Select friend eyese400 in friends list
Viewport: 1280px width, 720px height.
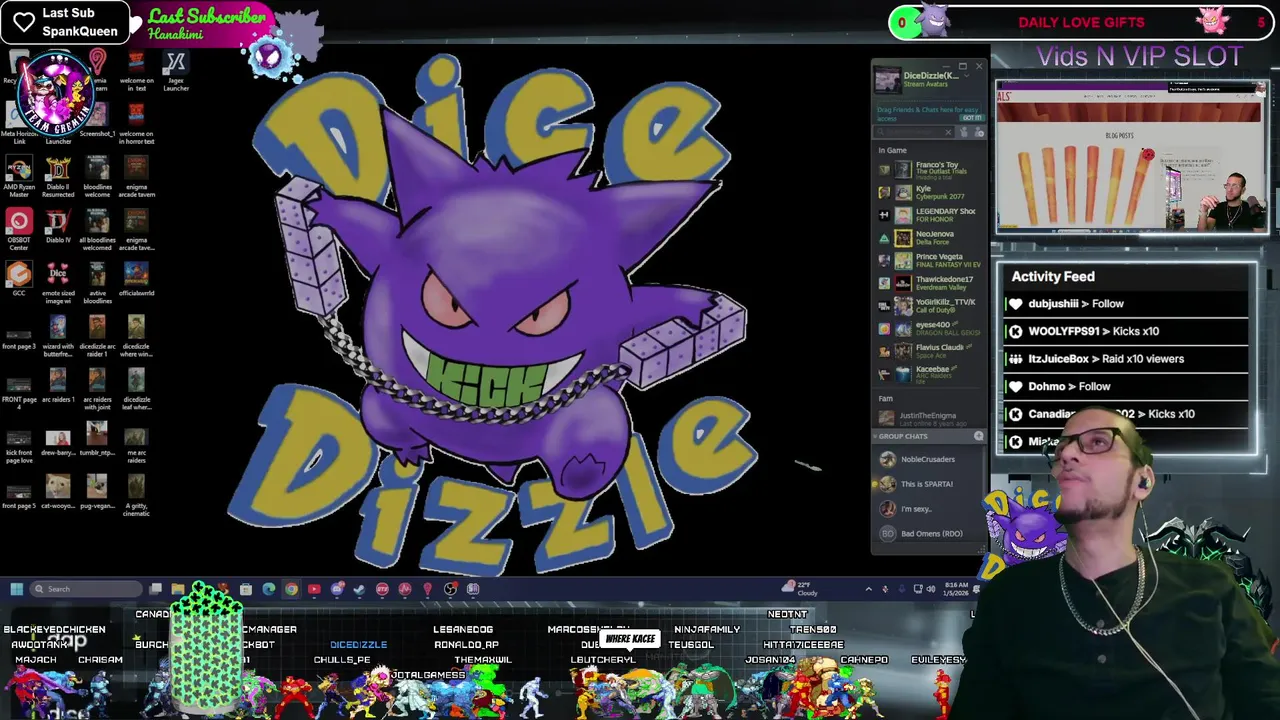[930, 329]
